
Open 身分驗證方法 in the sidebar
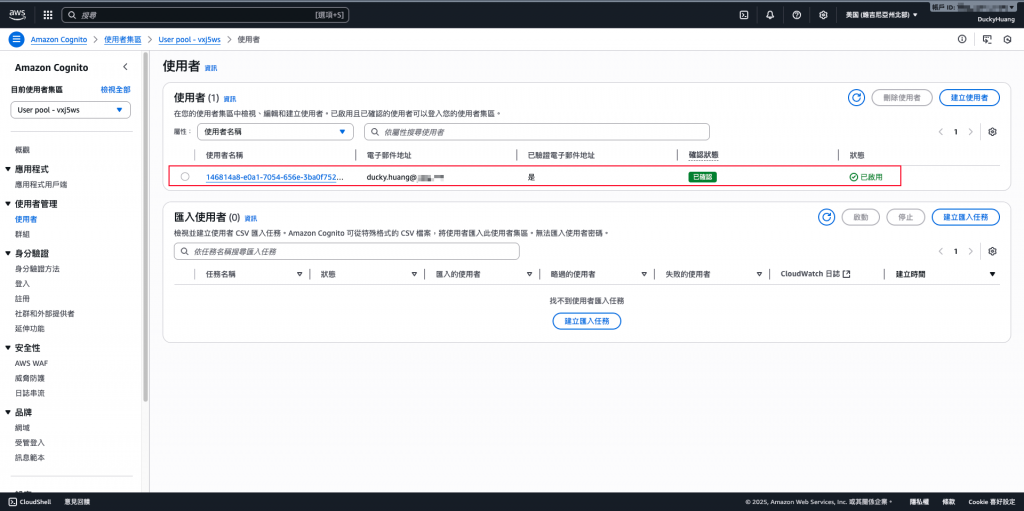click(37, 269)
